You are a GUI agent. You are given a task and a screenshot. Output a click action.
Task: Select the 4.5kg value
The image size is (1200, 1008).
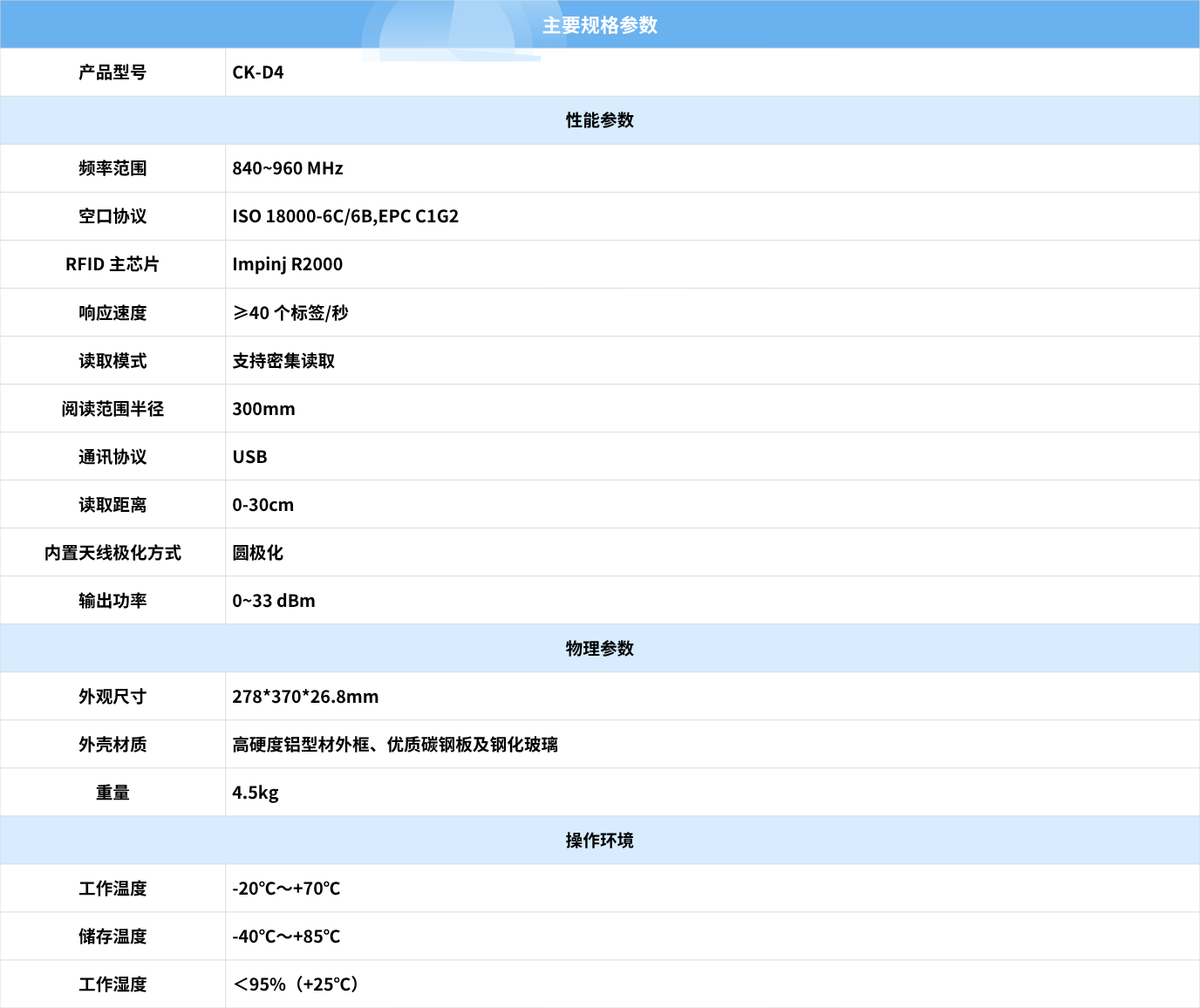pyautogui.click(x=256, y=792)
